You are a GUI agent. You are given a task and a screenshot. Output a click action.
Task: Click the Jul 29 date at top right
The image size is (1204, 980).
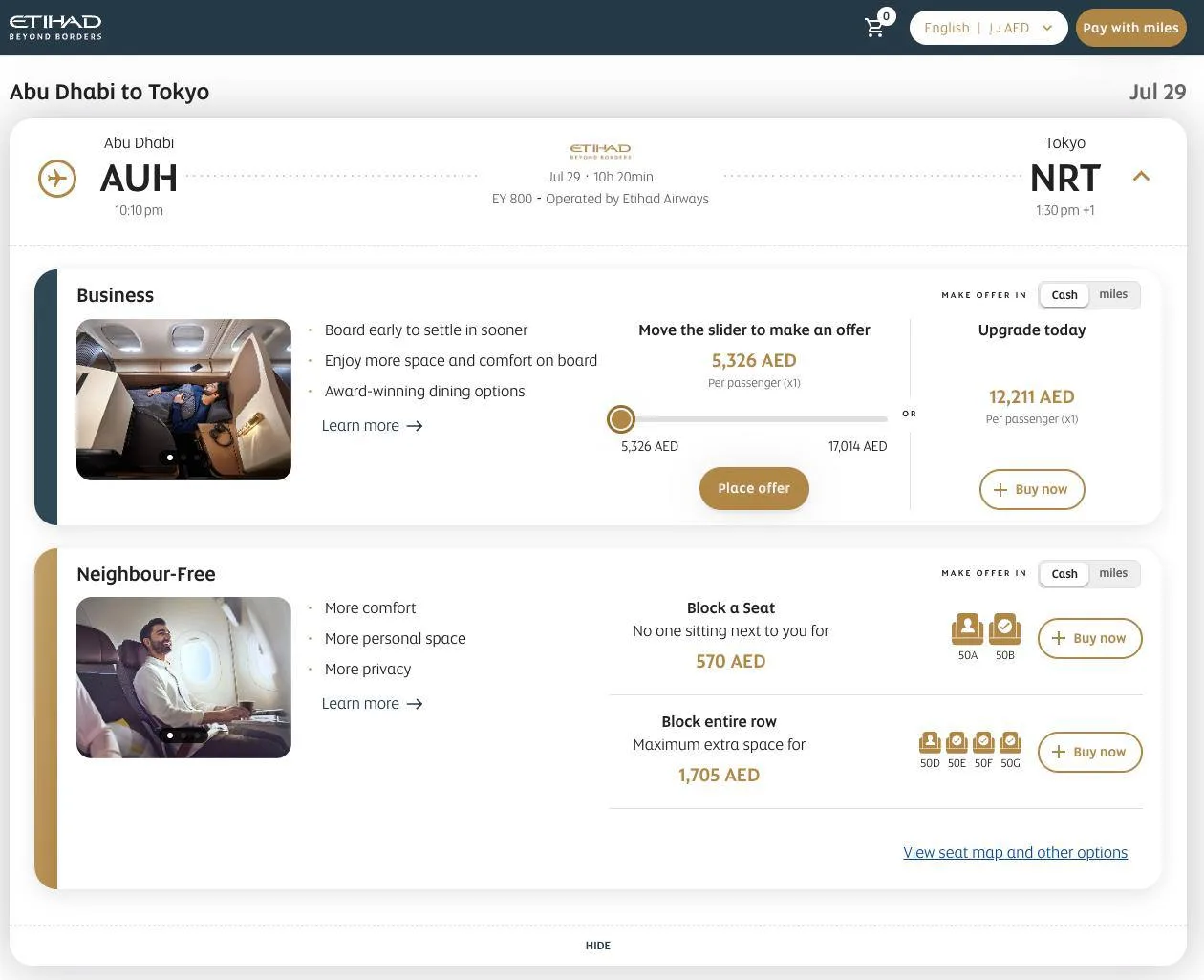[1157, 92]
